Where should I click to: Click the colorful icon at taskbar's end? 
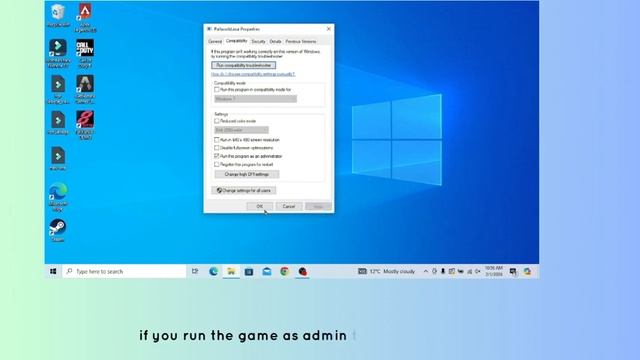click(527, 271)
